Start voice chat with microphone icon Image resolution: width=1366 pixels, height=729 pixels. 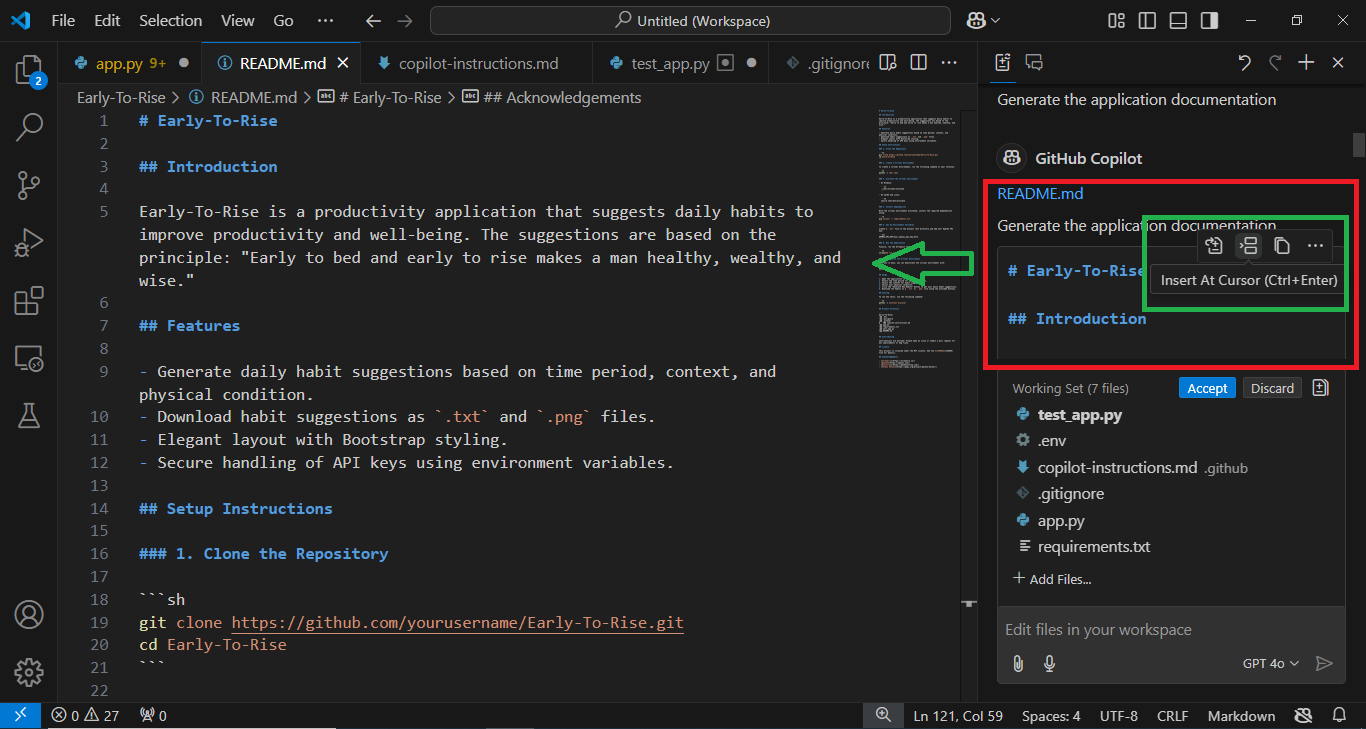point(1050,663)
